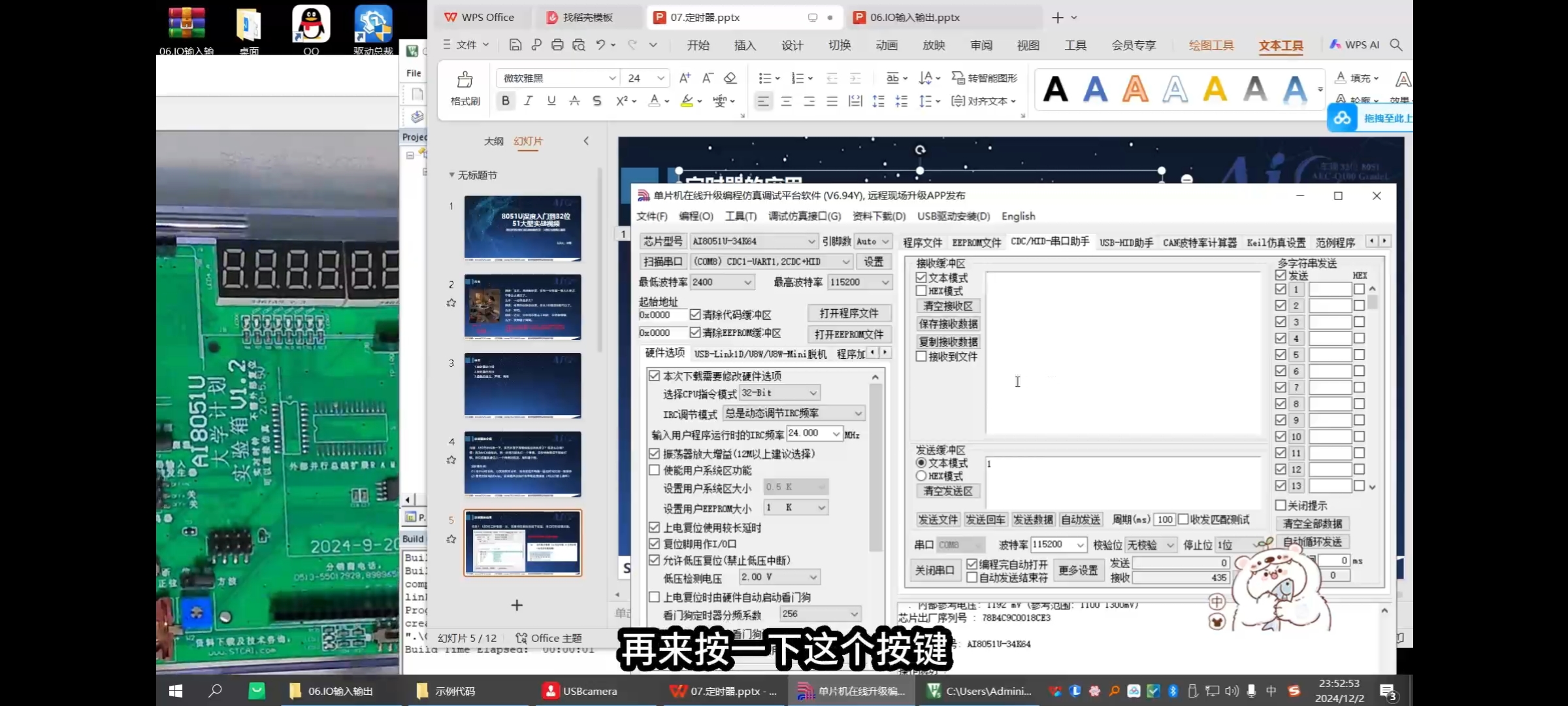Switch to the USB-HID助手 tab
The image size is (1568, 706).
coord(1126,243)
